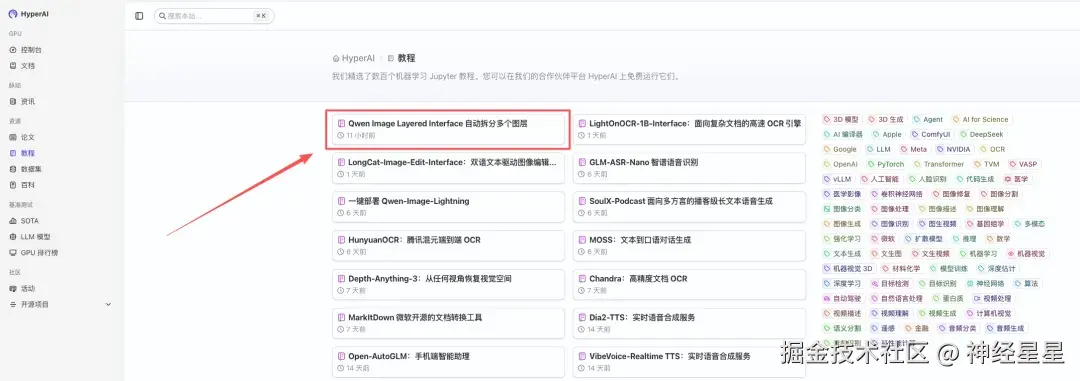This screenshot has height=381, width=1080.
Task: Open LongCat-Image-Edit-Interface tutorial card
Action: (x=448, y=168)
